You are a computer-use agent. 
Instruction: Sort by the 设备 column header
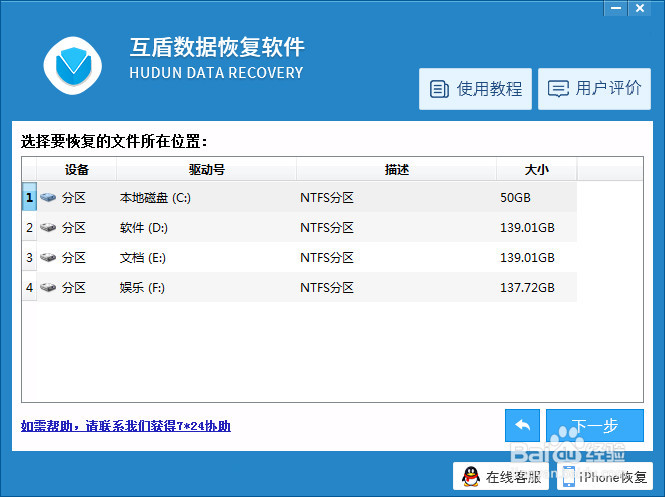pyautogui.click(x=77, y=170)
